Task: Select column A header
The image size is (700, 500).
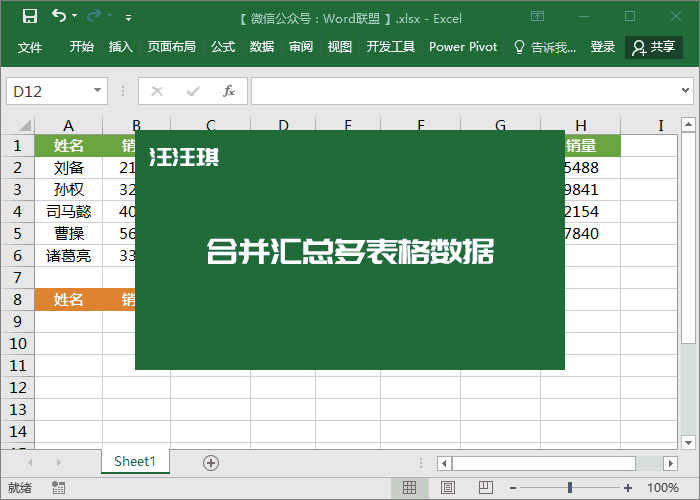Action: (x=68, y=125)
